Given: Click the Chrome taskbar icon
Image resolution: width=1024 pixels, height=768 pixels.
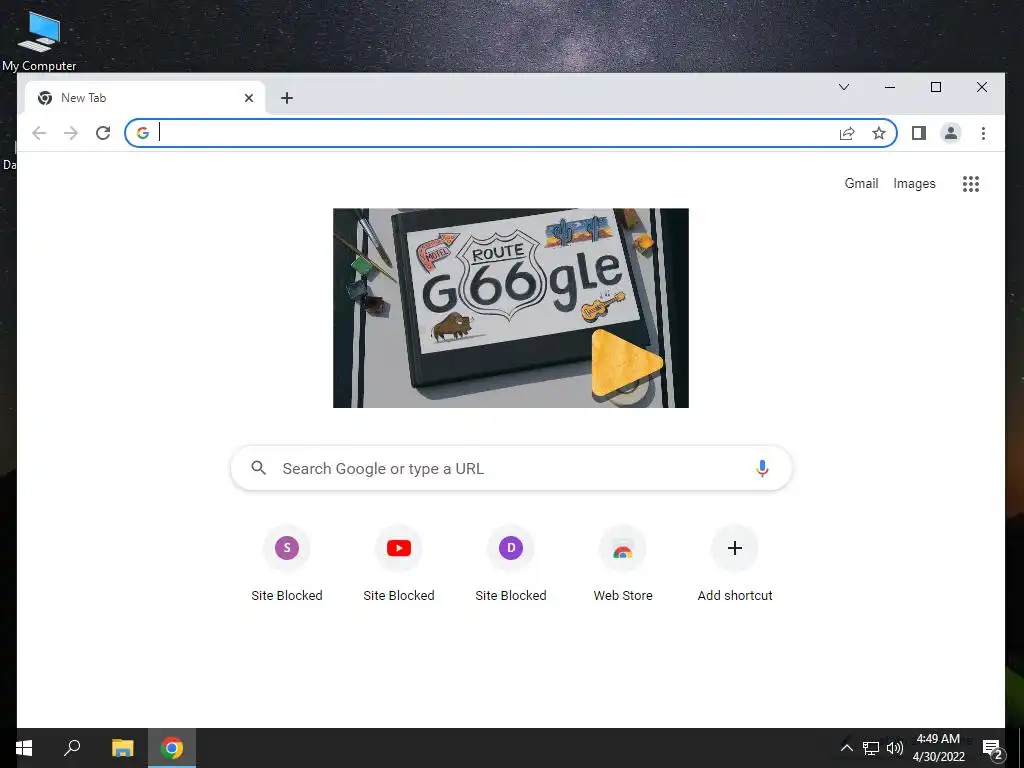Looking at the screenshot, I should click(x=172, y=748).
